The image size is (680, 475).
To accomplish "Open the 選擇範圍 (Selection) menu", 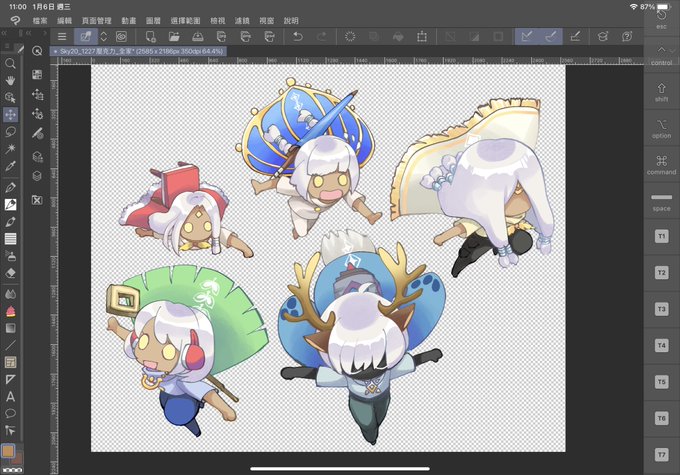I will 185,20.
